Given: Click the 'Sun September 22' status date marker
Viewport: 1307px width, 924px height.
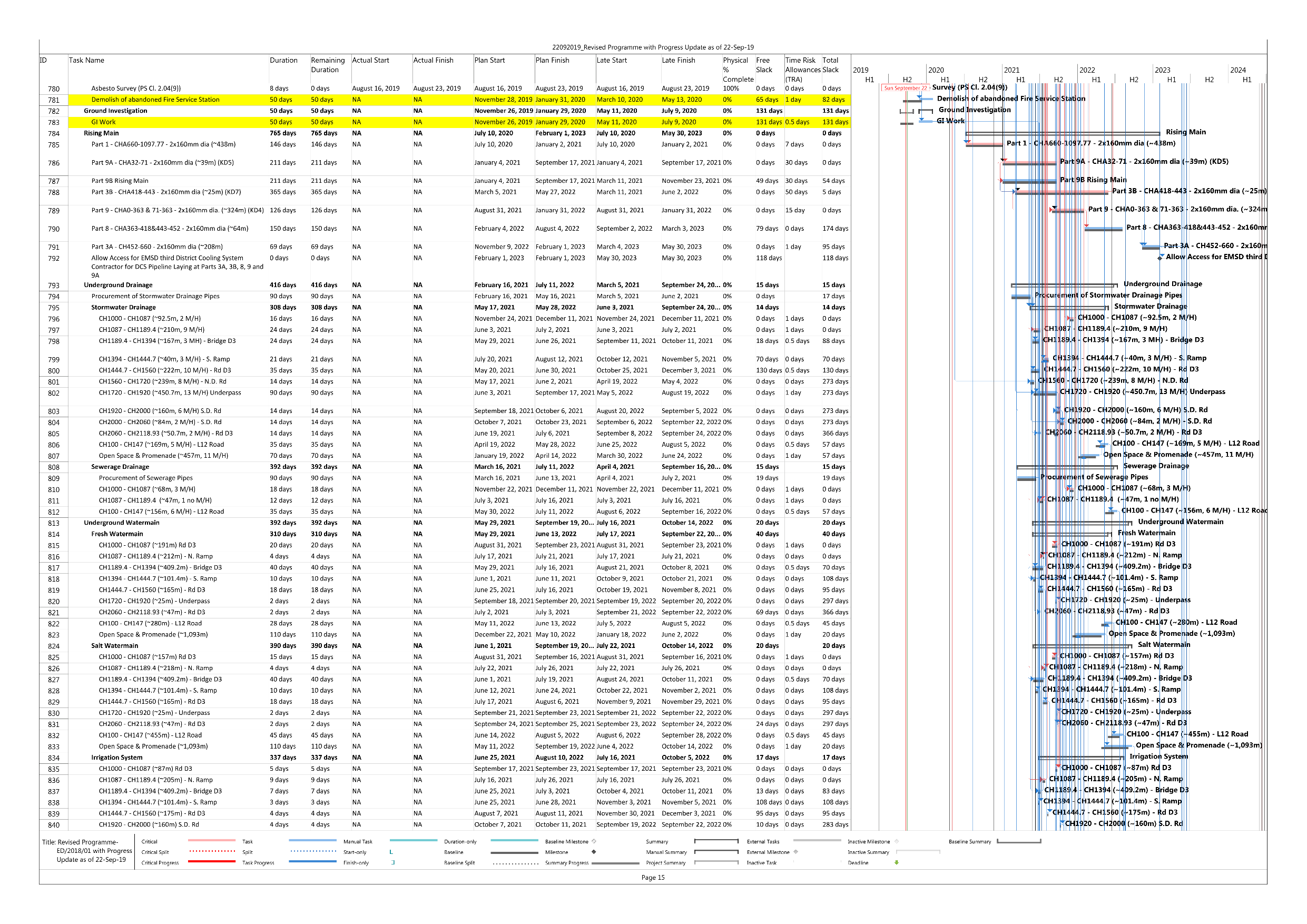Looking at the screenshot, I should click(905, 89).
